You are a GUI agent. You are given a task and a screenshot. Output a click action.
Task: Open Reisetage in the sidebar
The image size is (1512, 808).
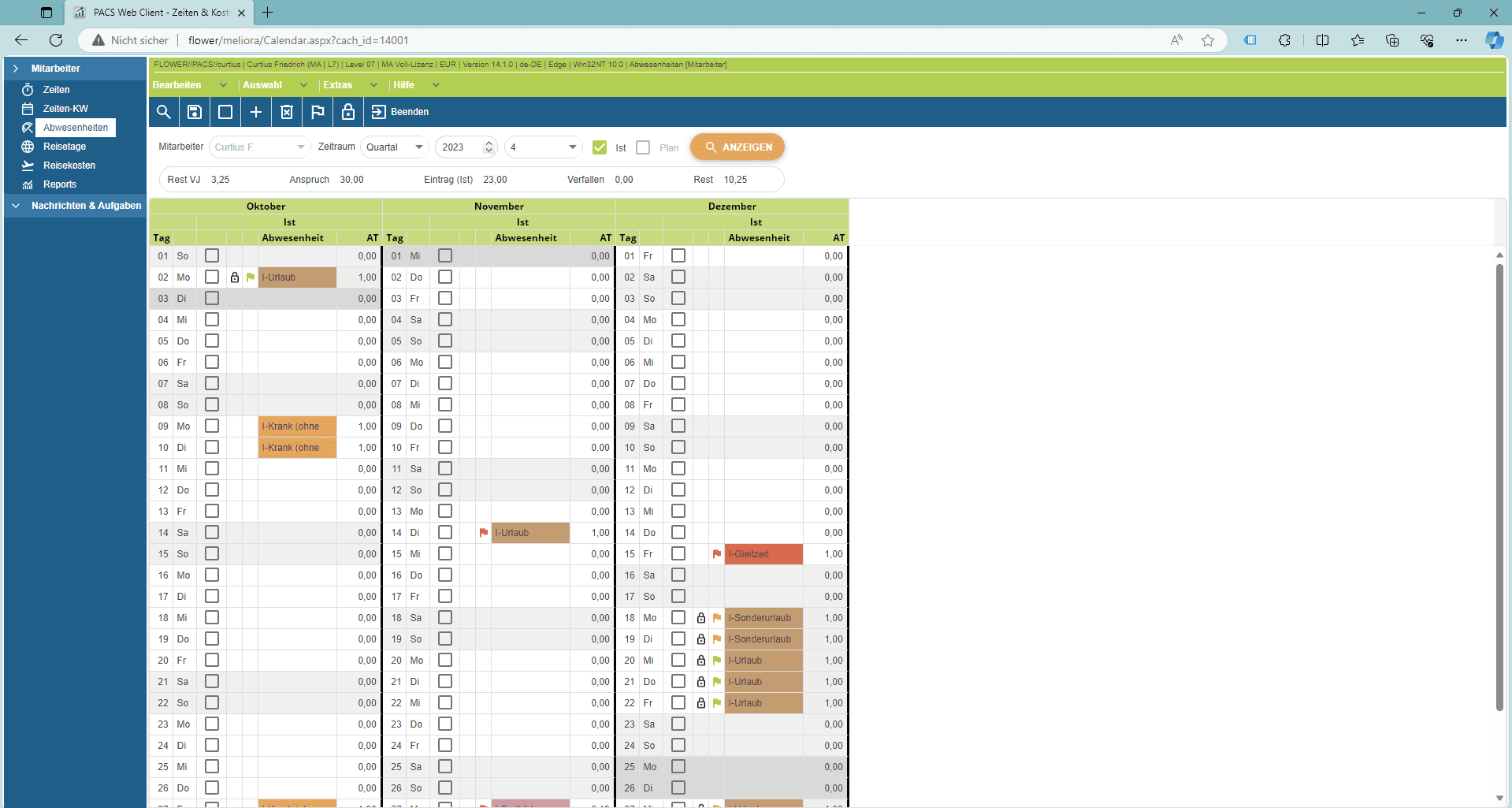(65, 147)
